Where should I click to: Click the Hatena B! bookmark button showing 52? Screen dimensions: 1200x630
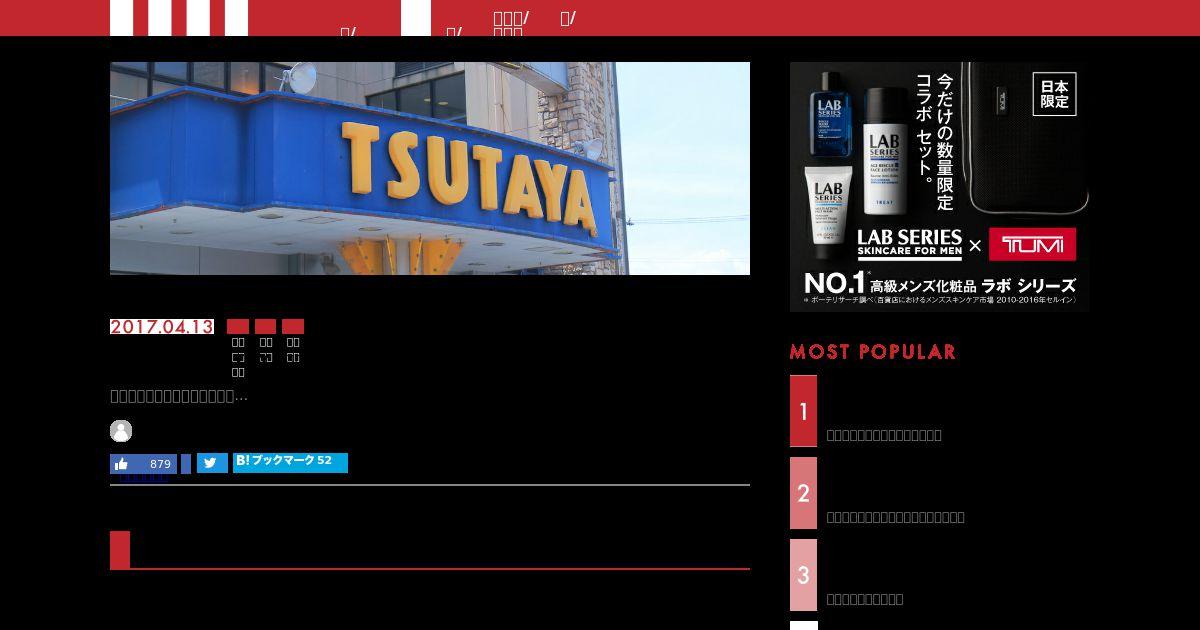tap(290, 462)
